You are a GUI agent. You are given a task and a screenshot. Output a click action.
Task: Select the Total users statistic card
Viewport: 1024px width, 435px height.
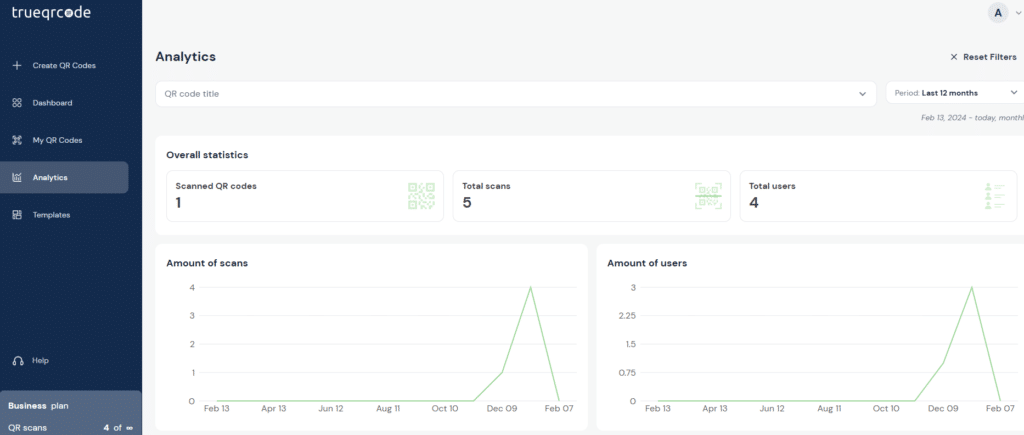click(x=878, y=196)
